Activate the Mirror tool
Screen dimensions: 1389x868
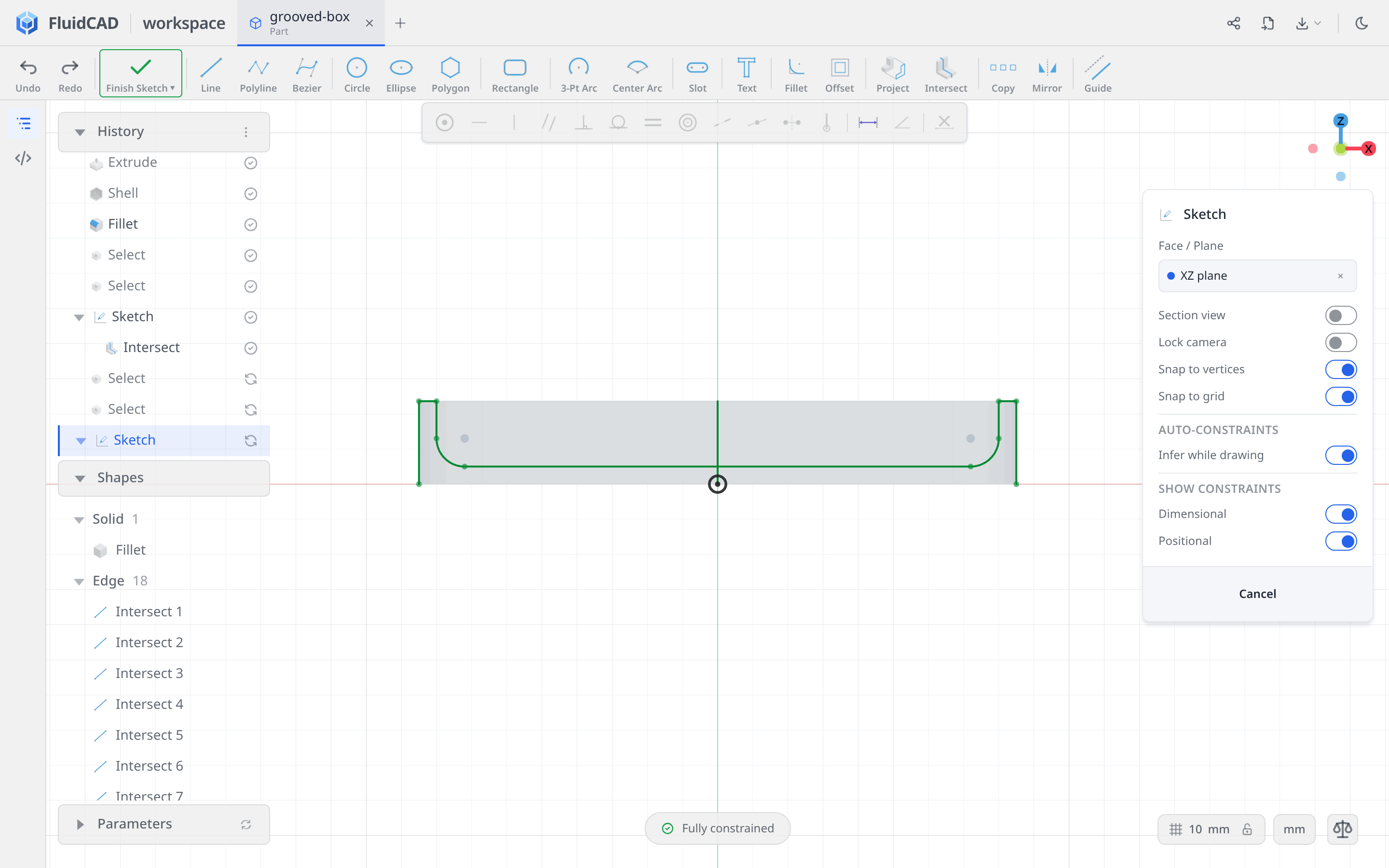1047,75
